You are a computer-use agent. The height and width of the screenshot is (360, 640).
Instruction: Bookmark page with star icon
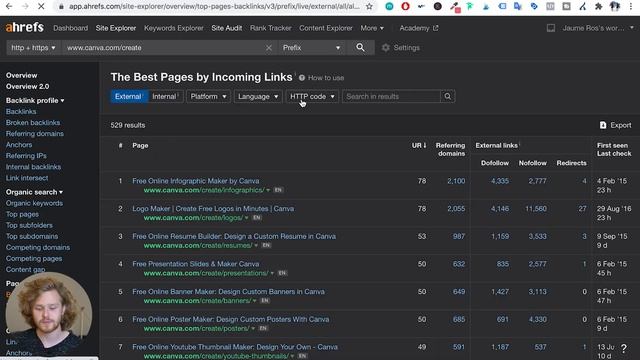coord(369,7)
